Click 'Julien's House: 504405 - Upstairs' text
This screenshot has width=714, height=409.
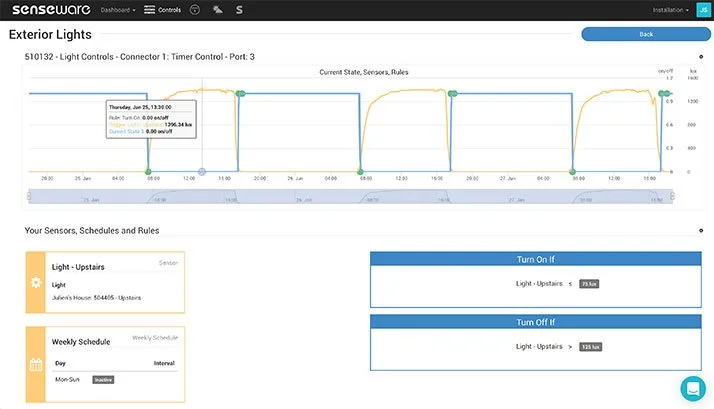pyautogui.click(x=96, y=298)
